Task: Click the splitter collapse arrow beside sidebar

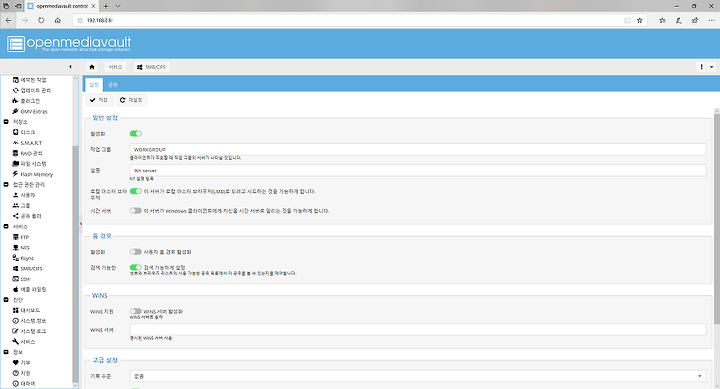Action: [81, 224]
